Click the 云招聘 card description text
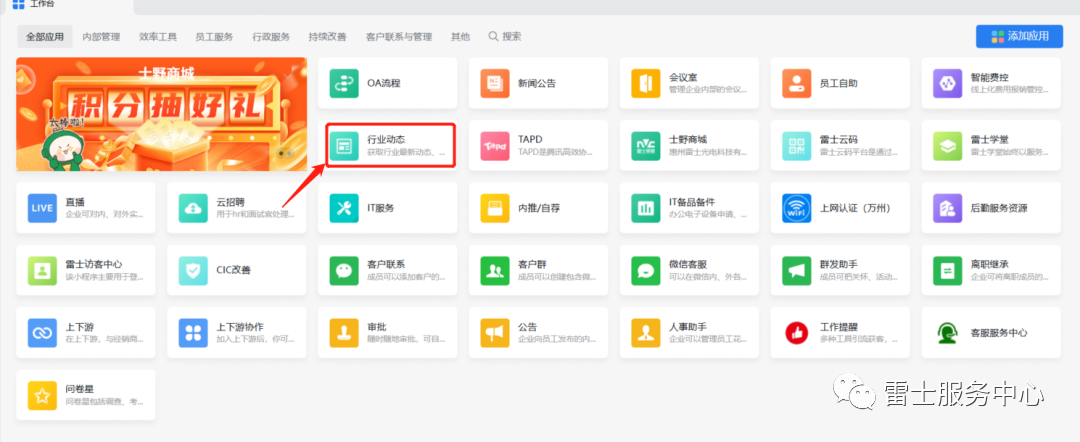The width and height of the screenshot is (1080, 442). 256,214
